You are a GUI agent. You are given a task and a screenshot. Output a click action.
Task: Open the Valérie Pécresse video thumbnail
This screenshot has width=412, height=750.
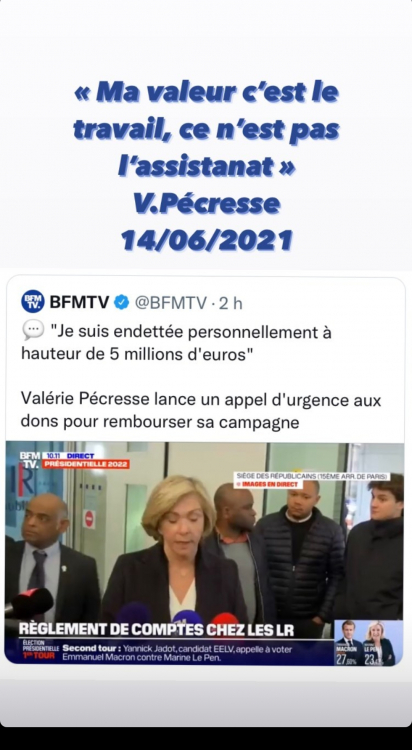[205, 553]
